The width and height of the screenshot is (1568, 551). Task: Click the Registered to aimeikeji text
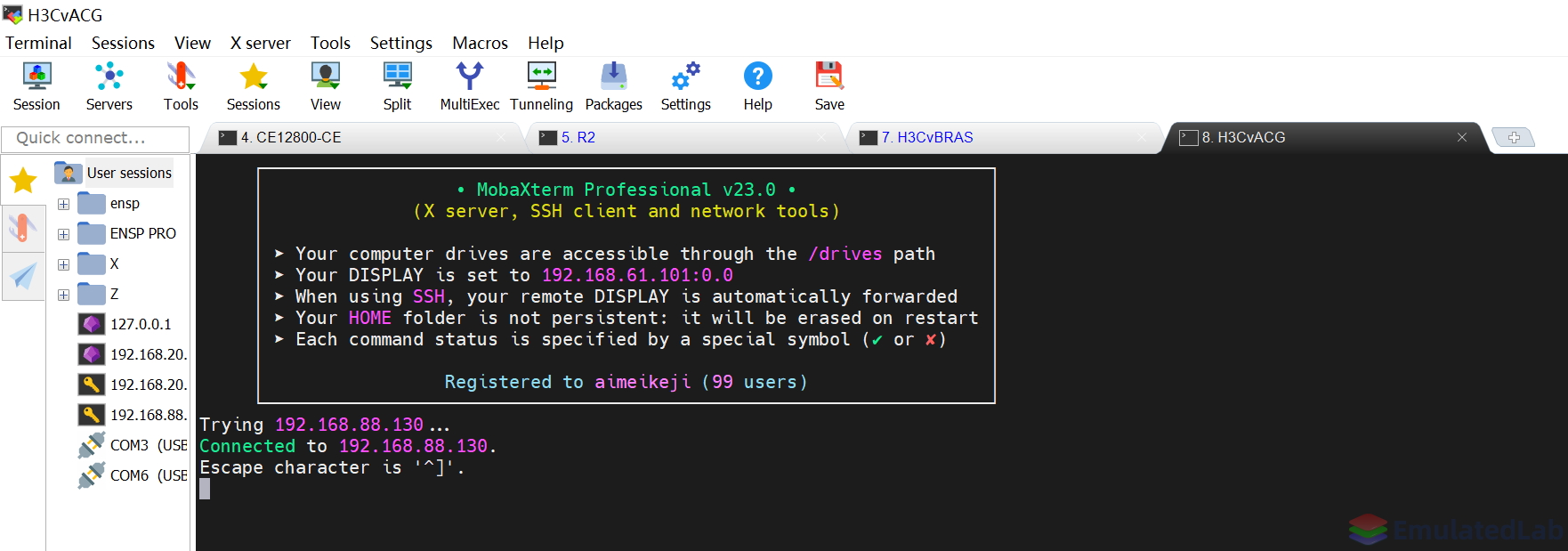pos(568,382)
